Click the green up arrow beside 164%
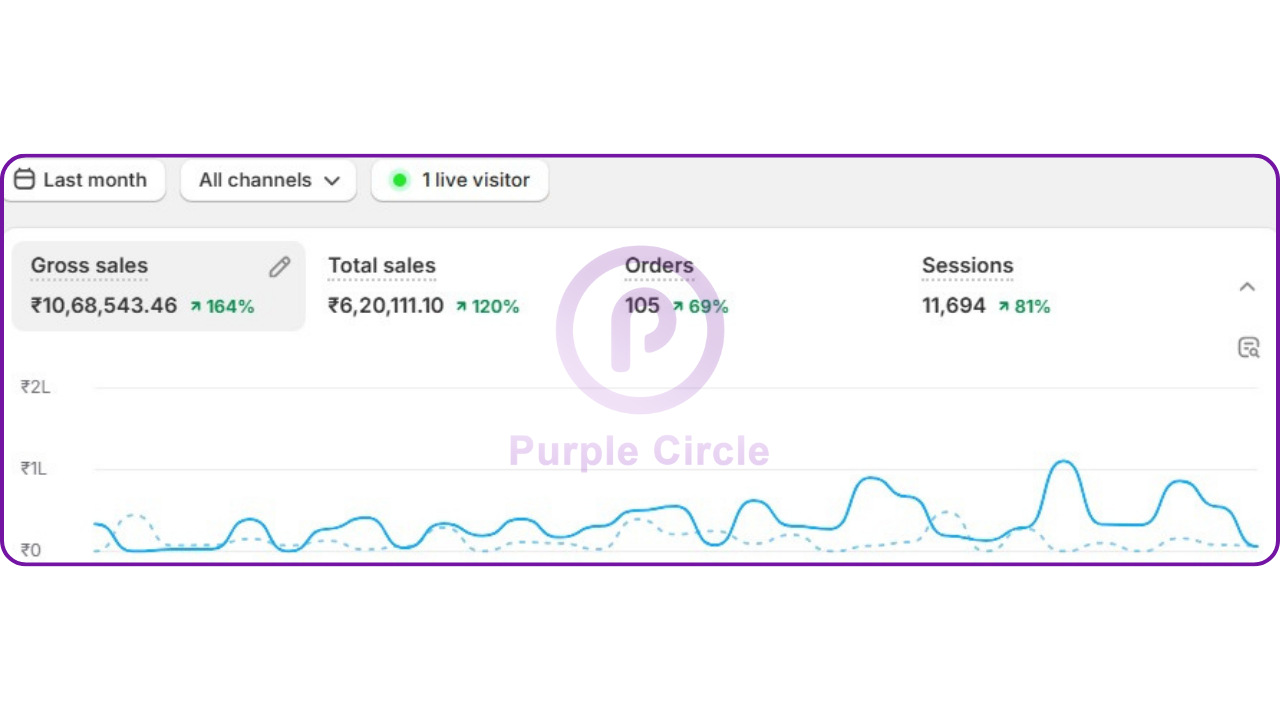This screenshot has width=1280, height=720. pos(195,307)
